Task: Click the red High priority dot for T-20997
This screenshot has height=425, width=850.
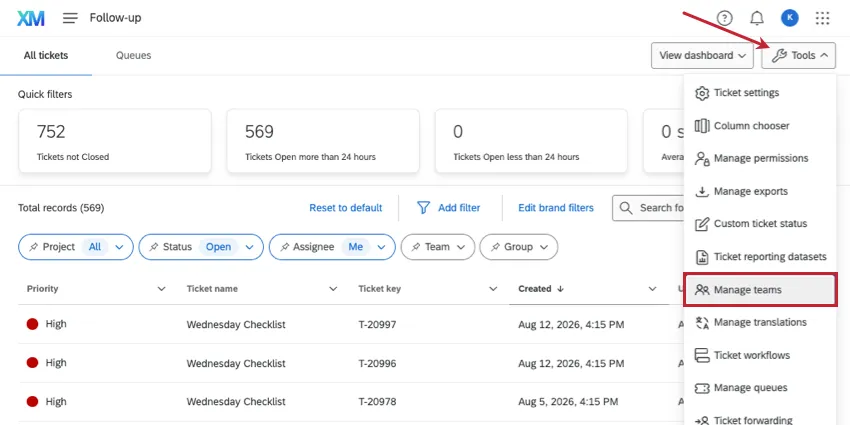Action: 33,324
